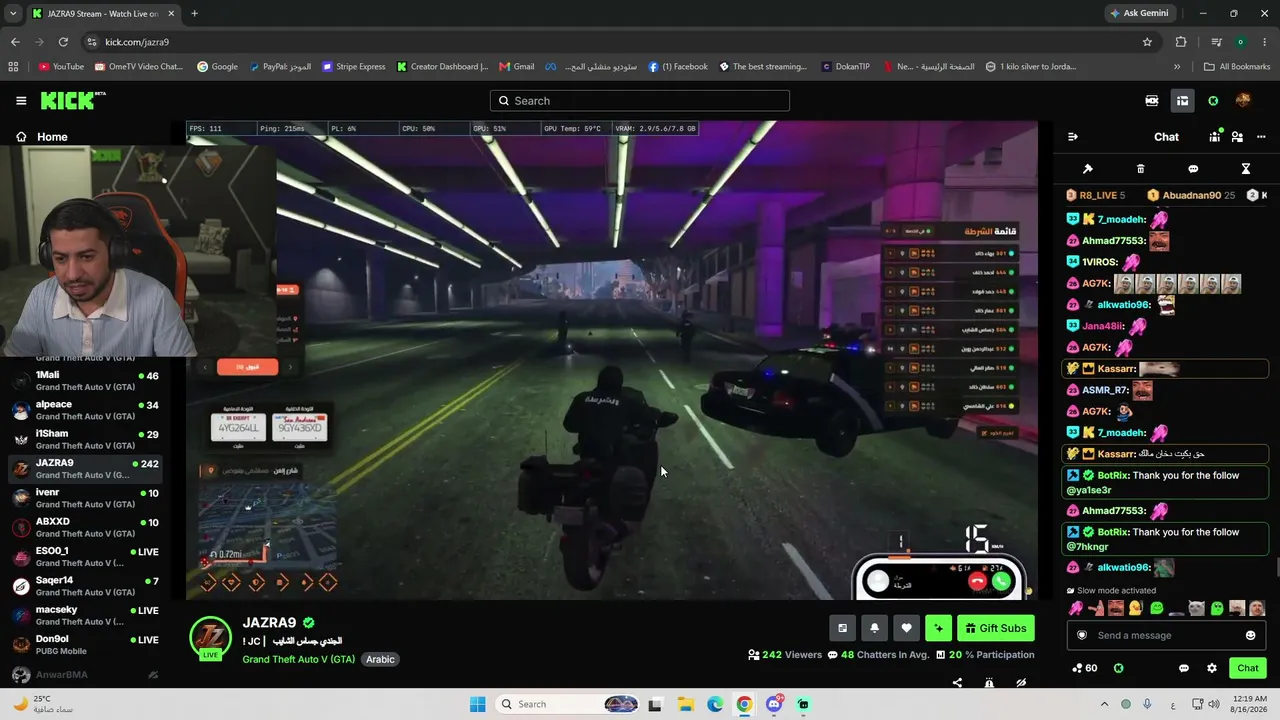
Task: Click the 60 channel points icon
Action: point(1084,668)
